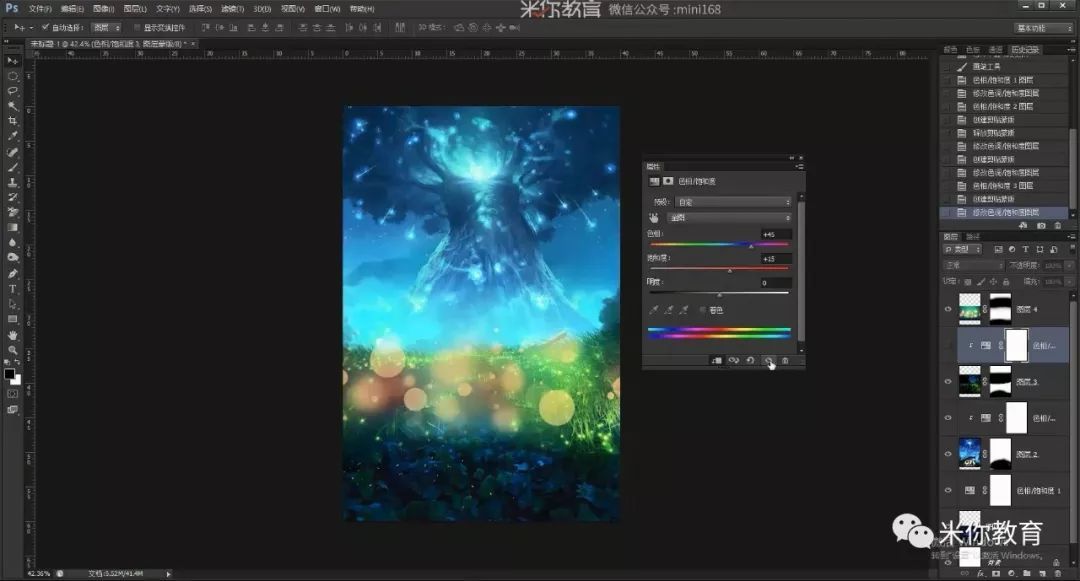Delete the adjustment with Properties trash icon
Screen dimensions: 1080x581
point(785,360)
